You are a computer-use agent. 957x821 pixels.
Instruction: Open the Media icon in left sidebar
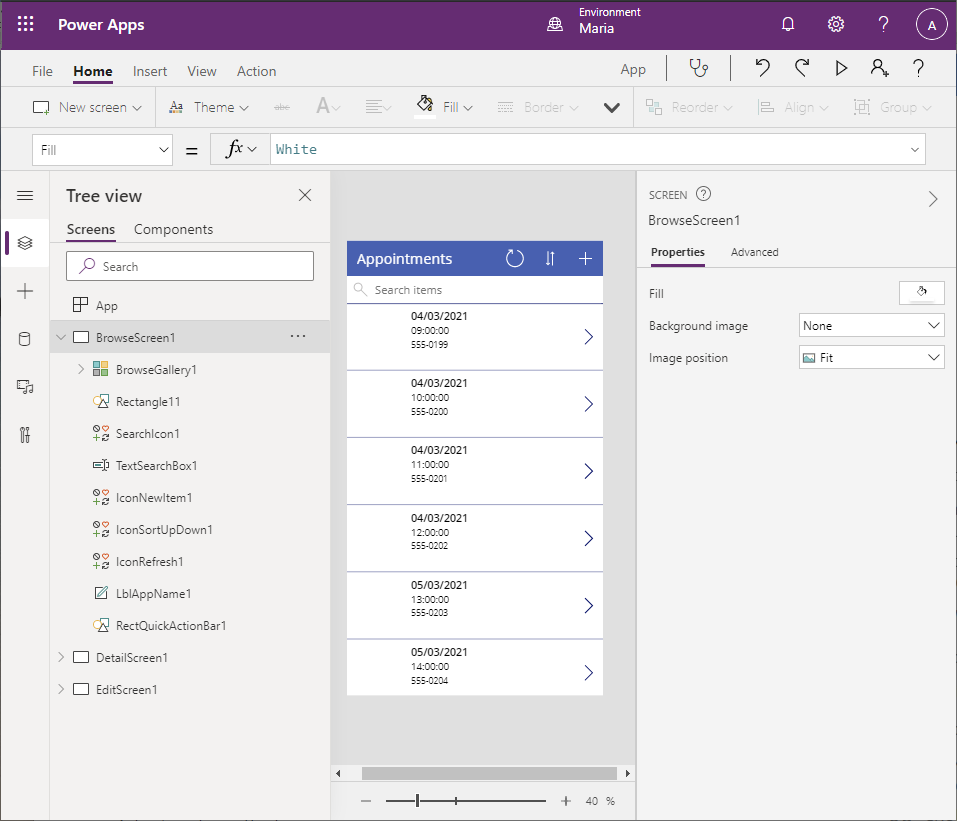click(x=25, y=387)
